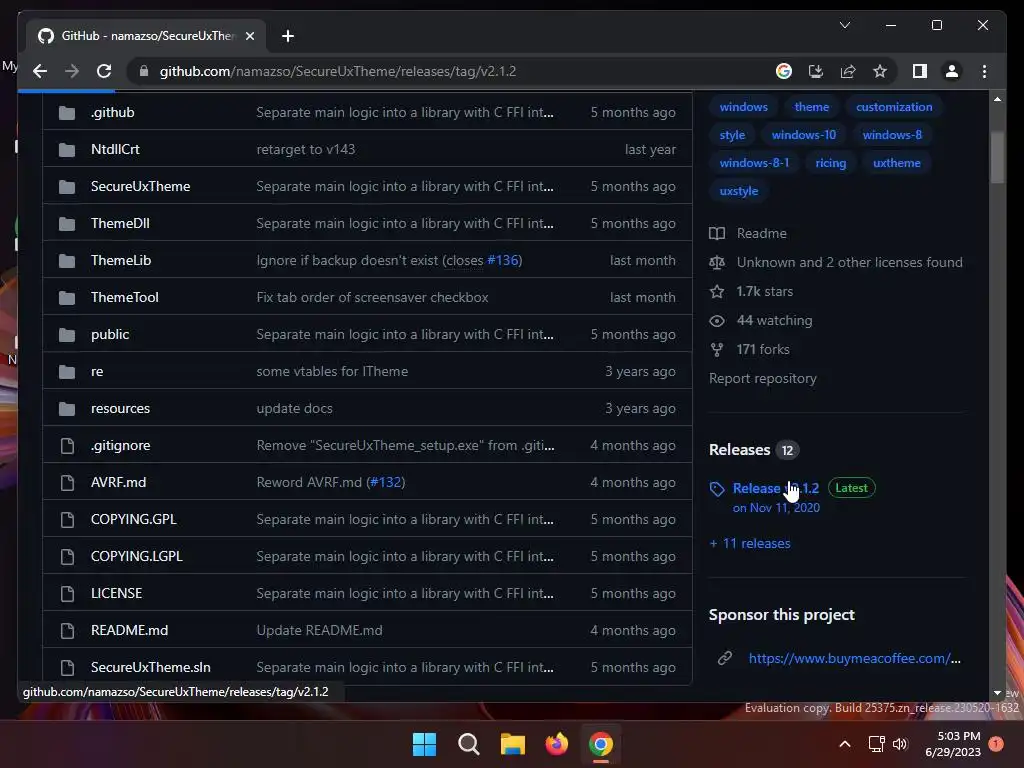The height and width of the screenshot is (768, 1024).
Task: Open tab search chevron in title bar
Action: [844, 25]
